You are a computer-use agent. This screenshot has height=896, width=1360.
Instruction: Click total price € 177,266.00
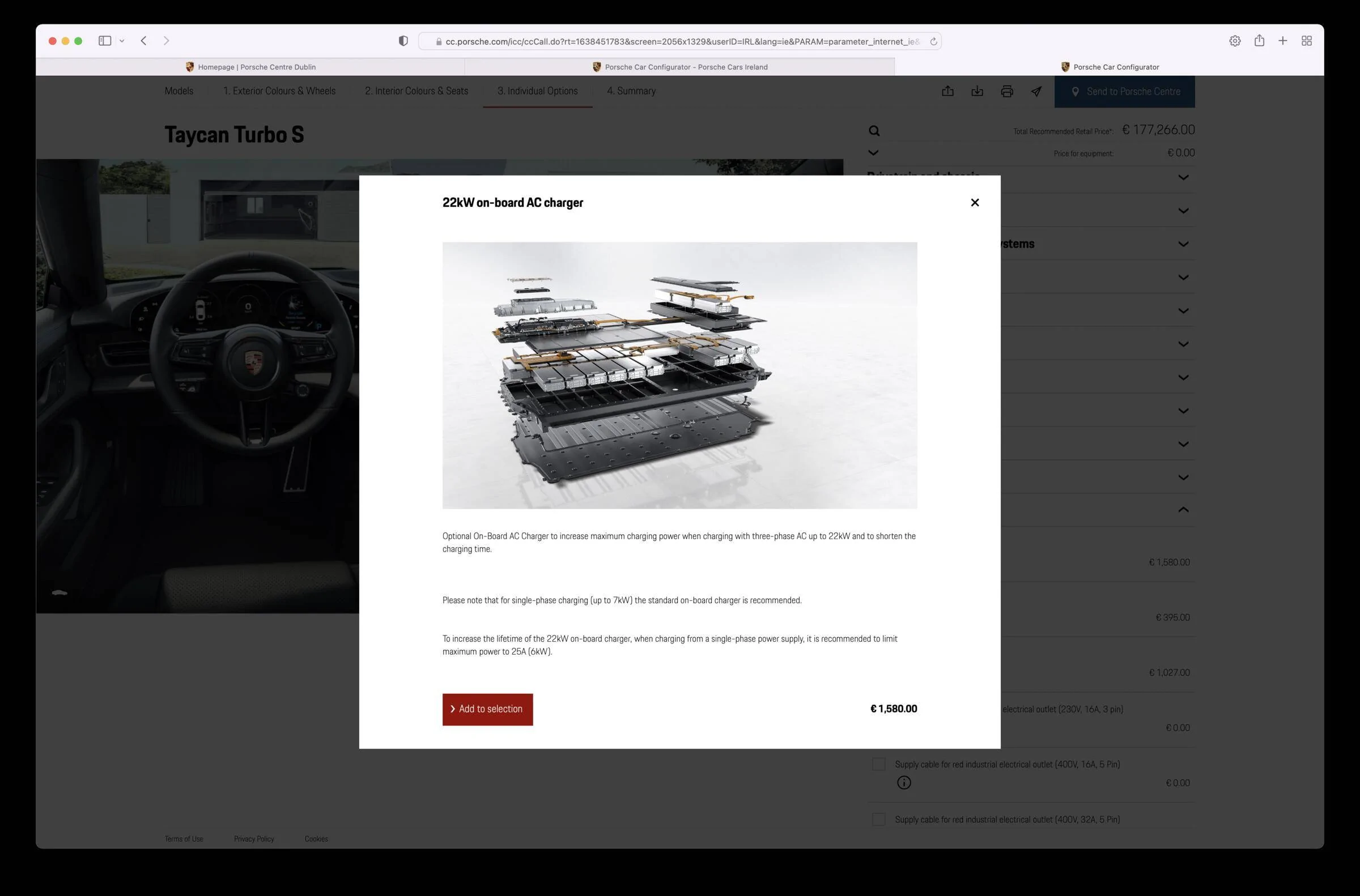[1158, 130]
